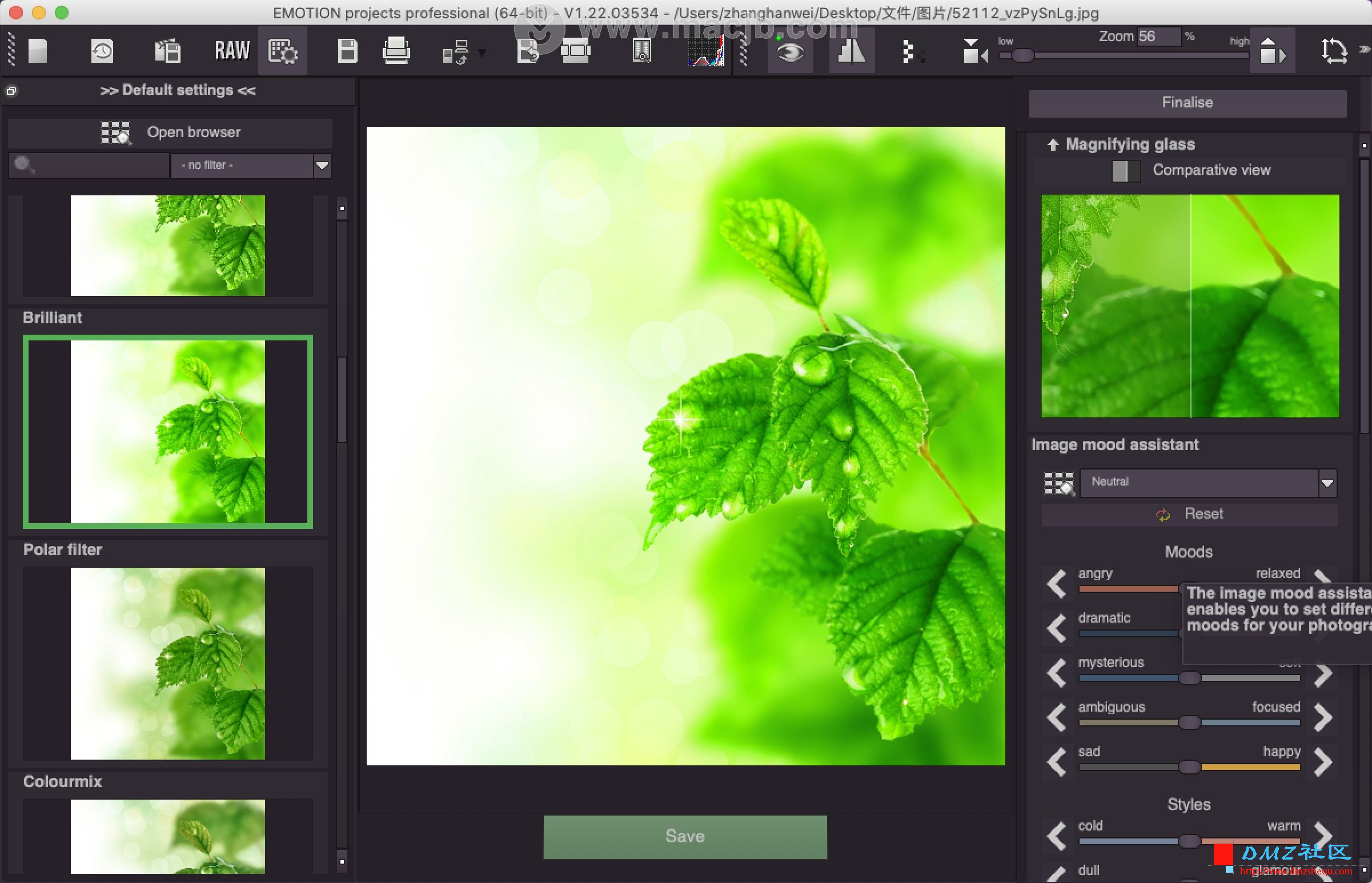Image resolution: width=1372 pixels, height=883 pixels.
Task: Open the history clock icon
Action: pos(102,51)
